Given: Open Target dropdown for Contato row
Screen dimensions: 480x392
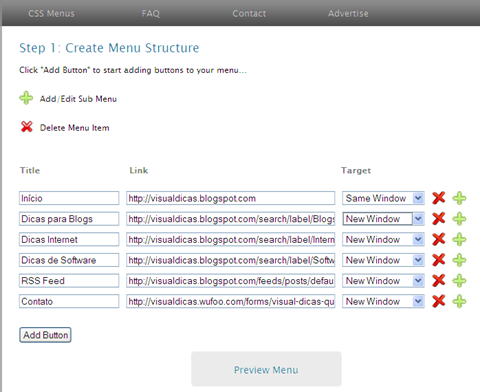Looking at the screenshot, I should [x=383, y=301].
